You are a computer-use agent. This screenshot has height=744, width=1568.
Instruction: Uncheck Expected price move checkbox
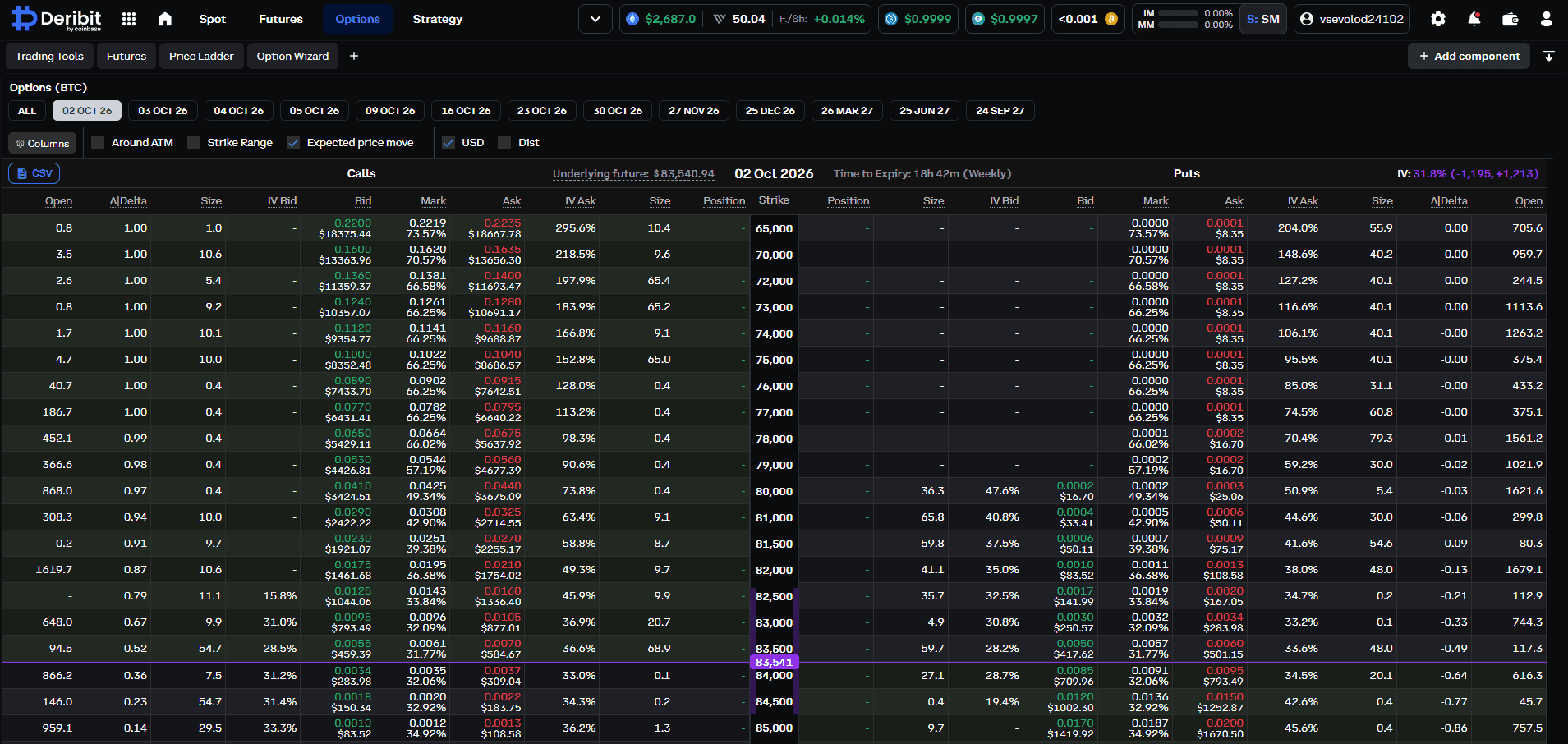tap(293, 143)
